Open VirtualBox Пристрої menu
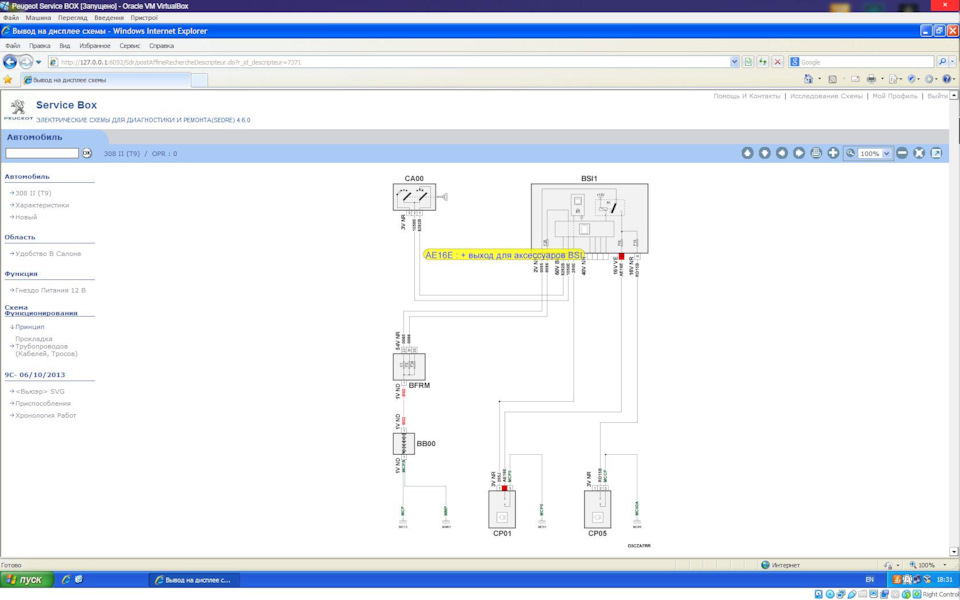Image resolution: width=960 pixels, height=600 pixels. (144, 18)
